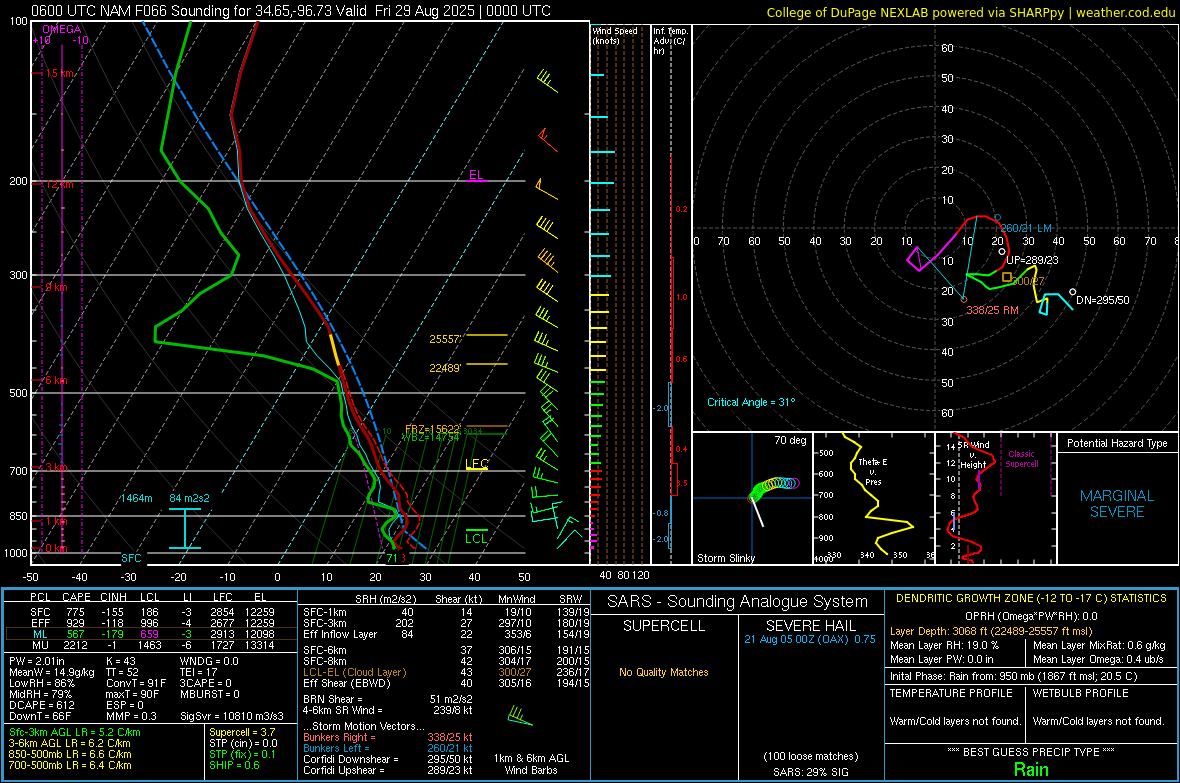Click the 'SARS: 29% SIG' text
This screenshot has width=1180, height=783.
810,772
